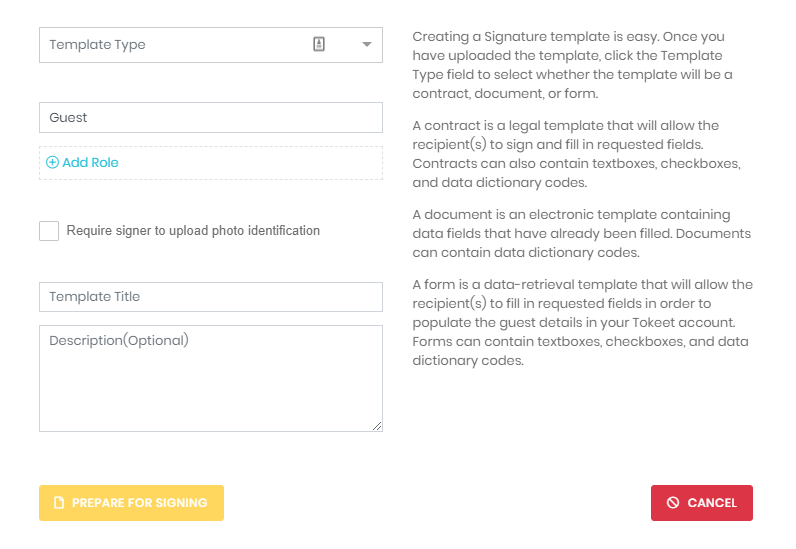
Task: Click the document icon on Prepare for Signing
Action: click(x=59, y=503)
